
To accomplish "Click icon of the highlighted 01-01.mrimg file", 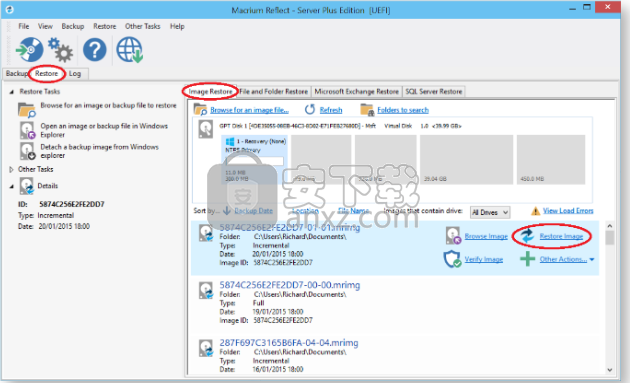I will click(x=206, y=233).
